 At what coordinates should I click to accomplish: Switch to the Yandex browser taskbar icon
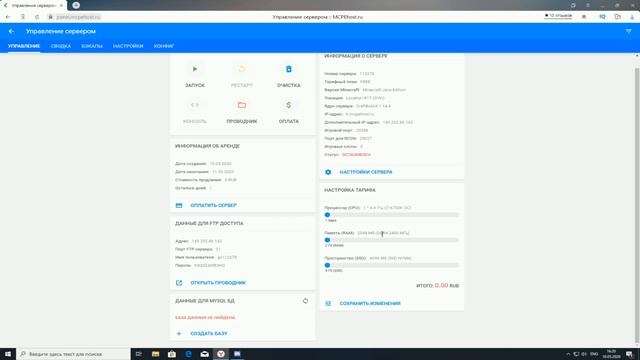point(221,354)
